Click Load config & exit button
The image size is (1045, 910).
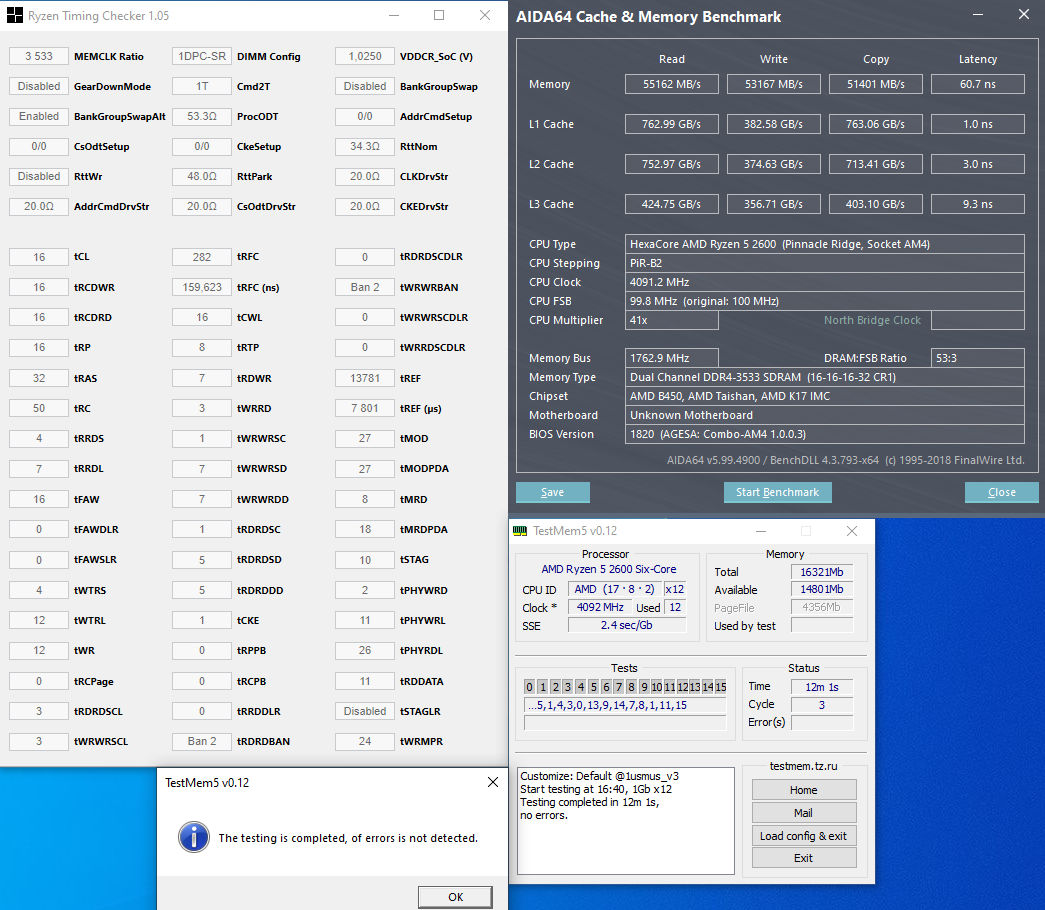804,836
